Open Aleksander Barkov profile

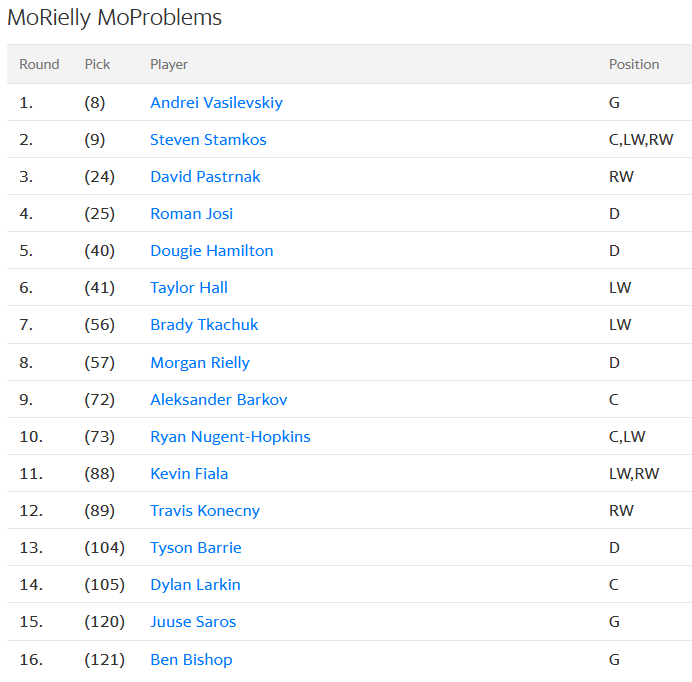218,400
